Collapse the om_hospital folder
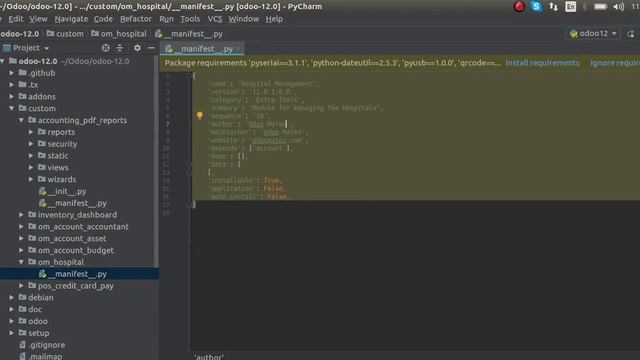 tap(21, 262)
